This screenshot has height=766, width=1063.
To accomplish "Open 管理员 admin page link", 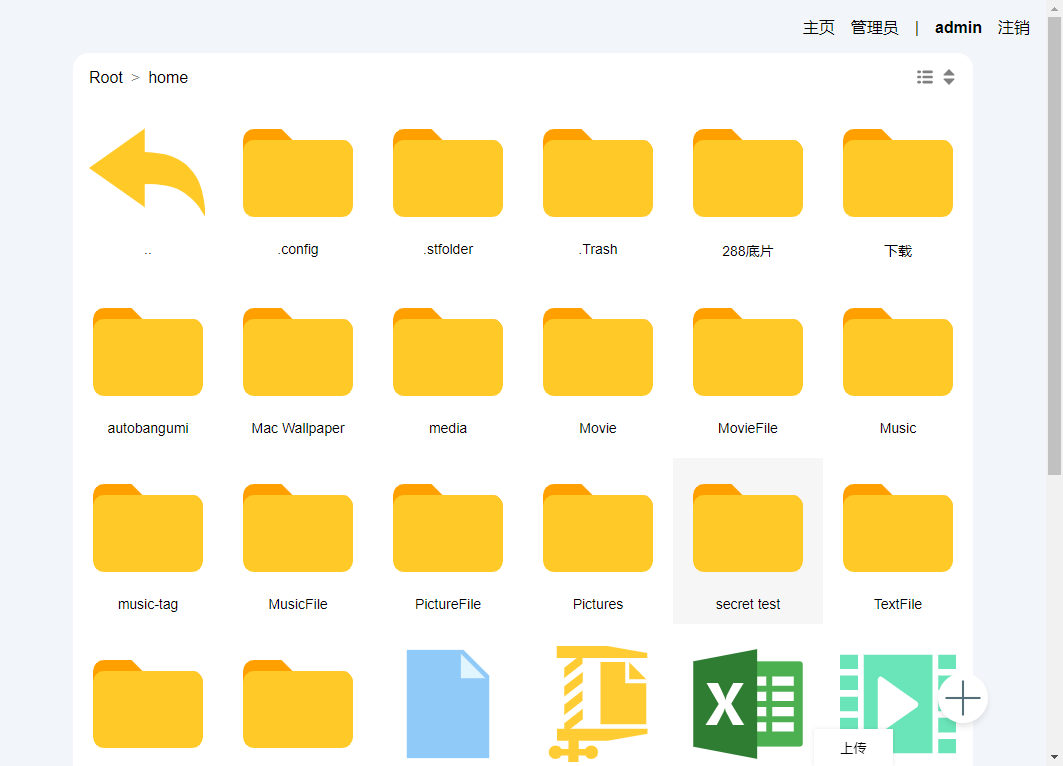I will click(875, 28).
